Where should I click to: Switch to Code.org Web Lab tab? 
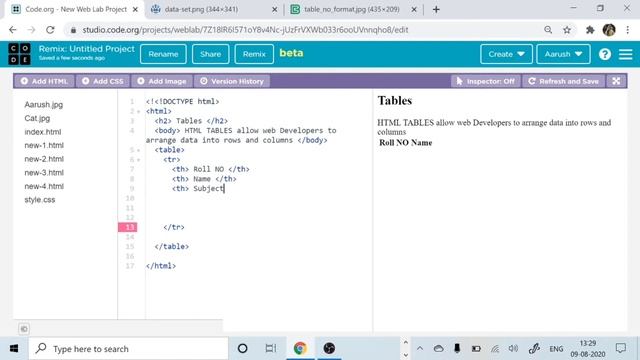point(74,9)
